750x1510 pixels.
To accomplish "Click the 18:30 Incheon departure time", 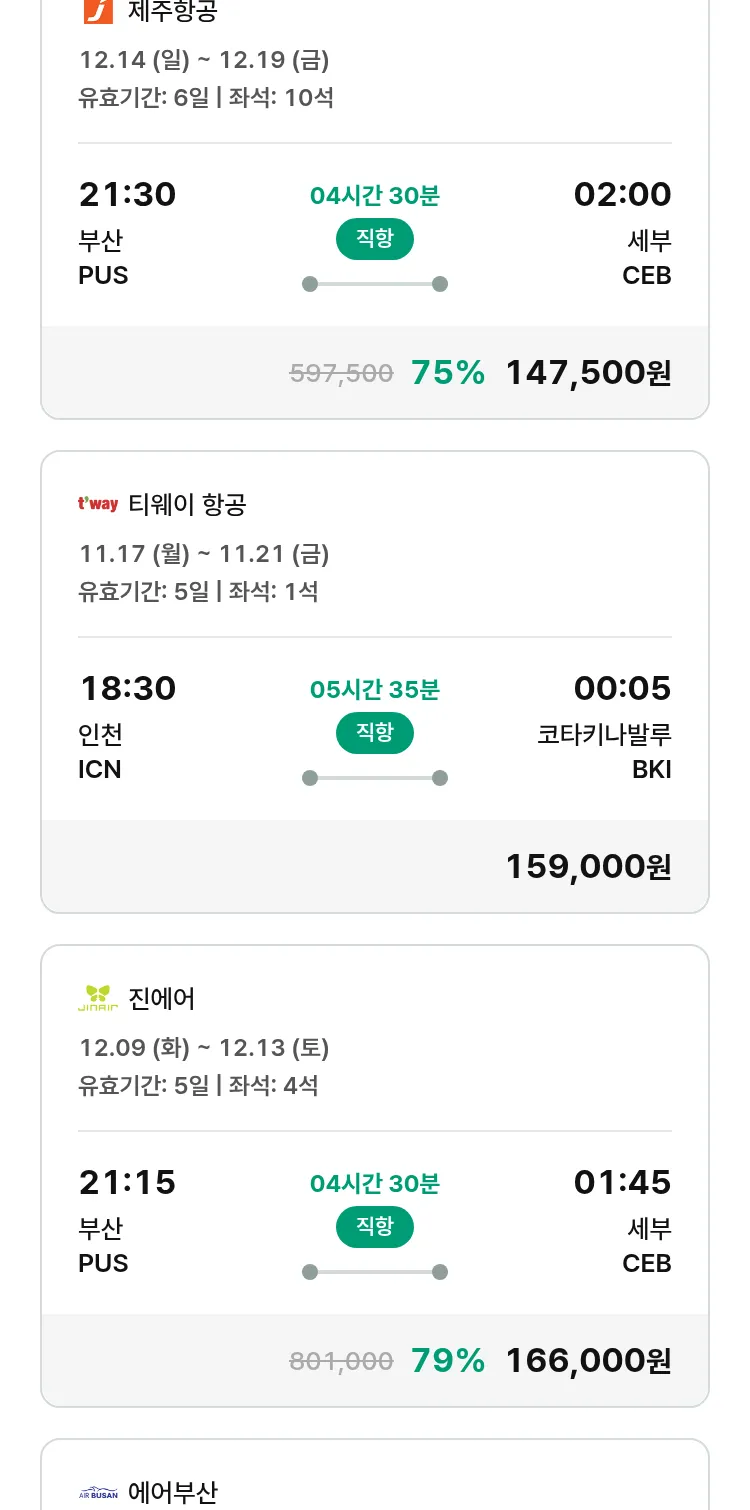I will pyautogui.click(x=128, y=689).
